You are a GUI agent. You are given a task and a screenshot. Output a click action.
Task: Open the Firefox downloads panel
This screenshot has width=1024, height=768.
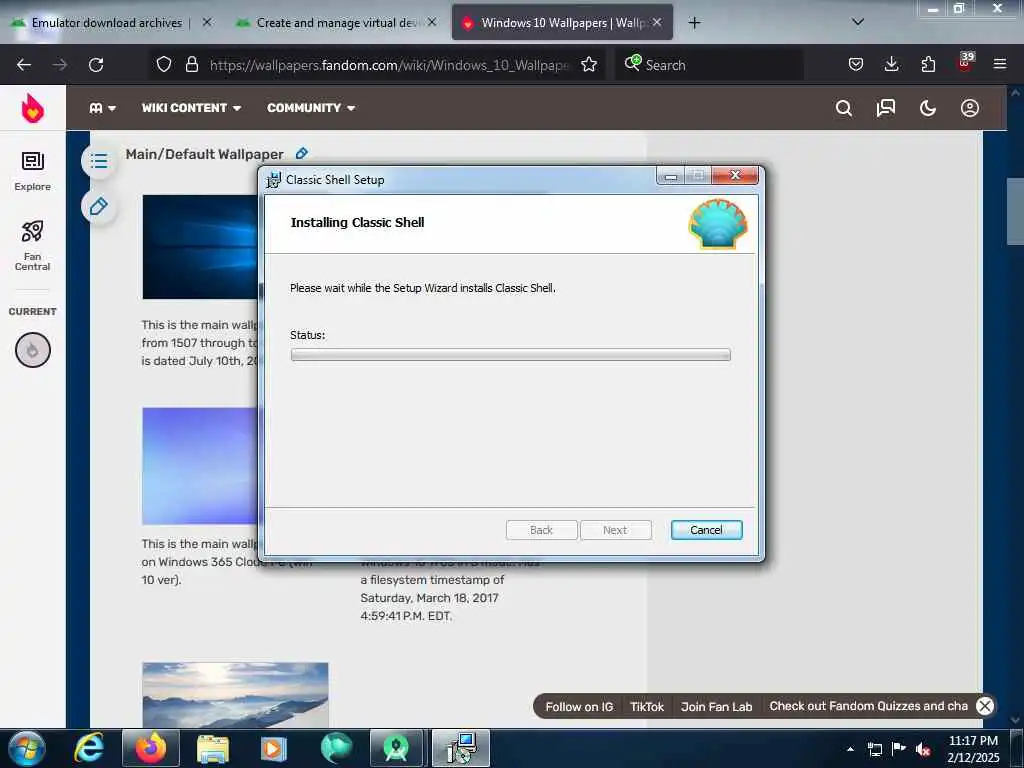[891, 65]
